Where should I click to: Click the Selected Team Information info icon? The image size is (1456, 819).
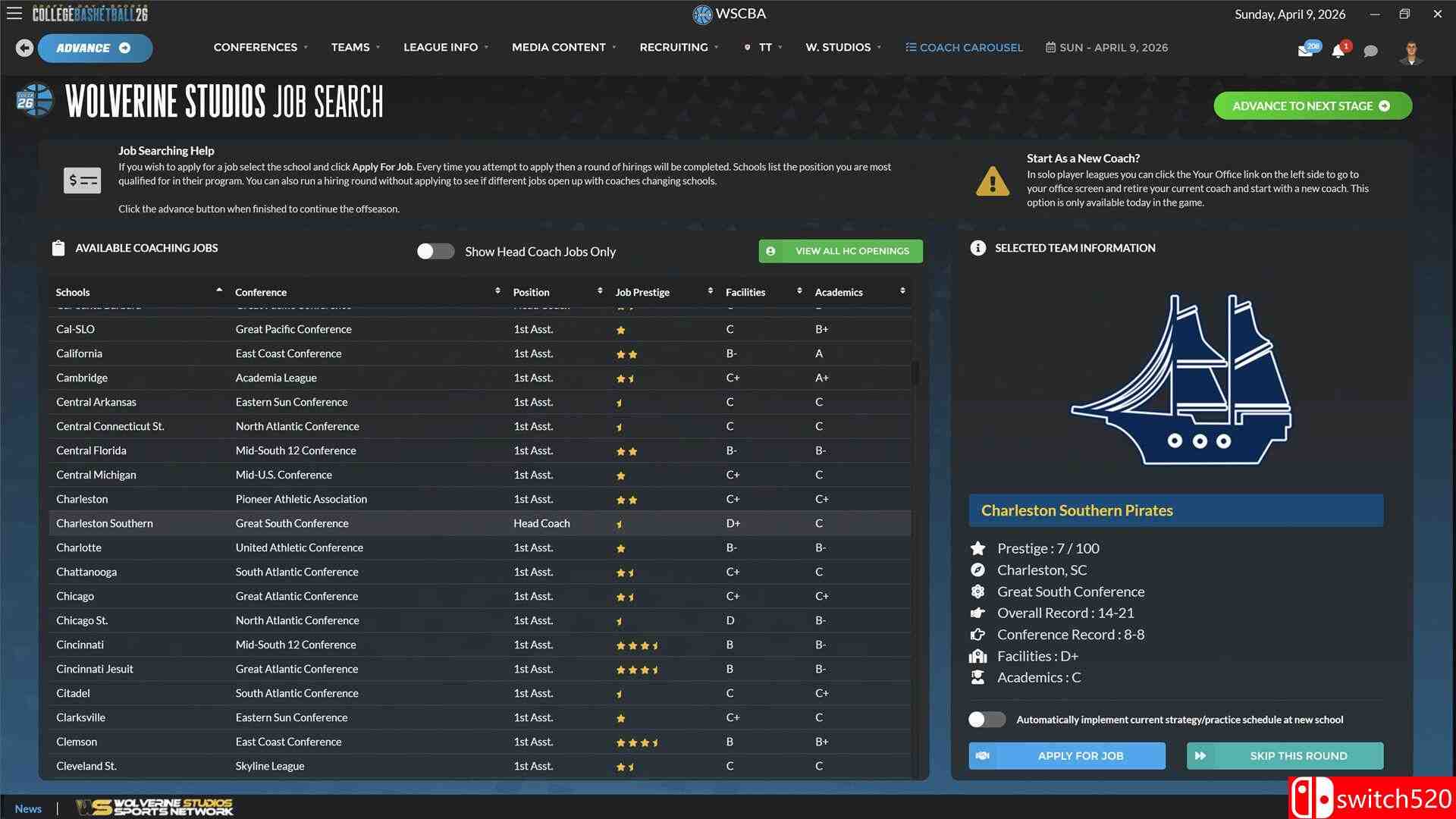point(977,248)
